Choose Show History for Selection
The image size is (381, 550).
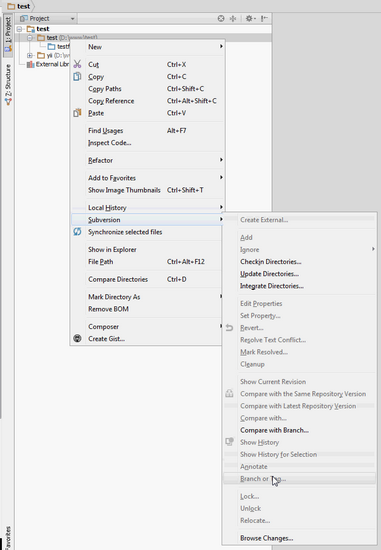pos(279,454)
